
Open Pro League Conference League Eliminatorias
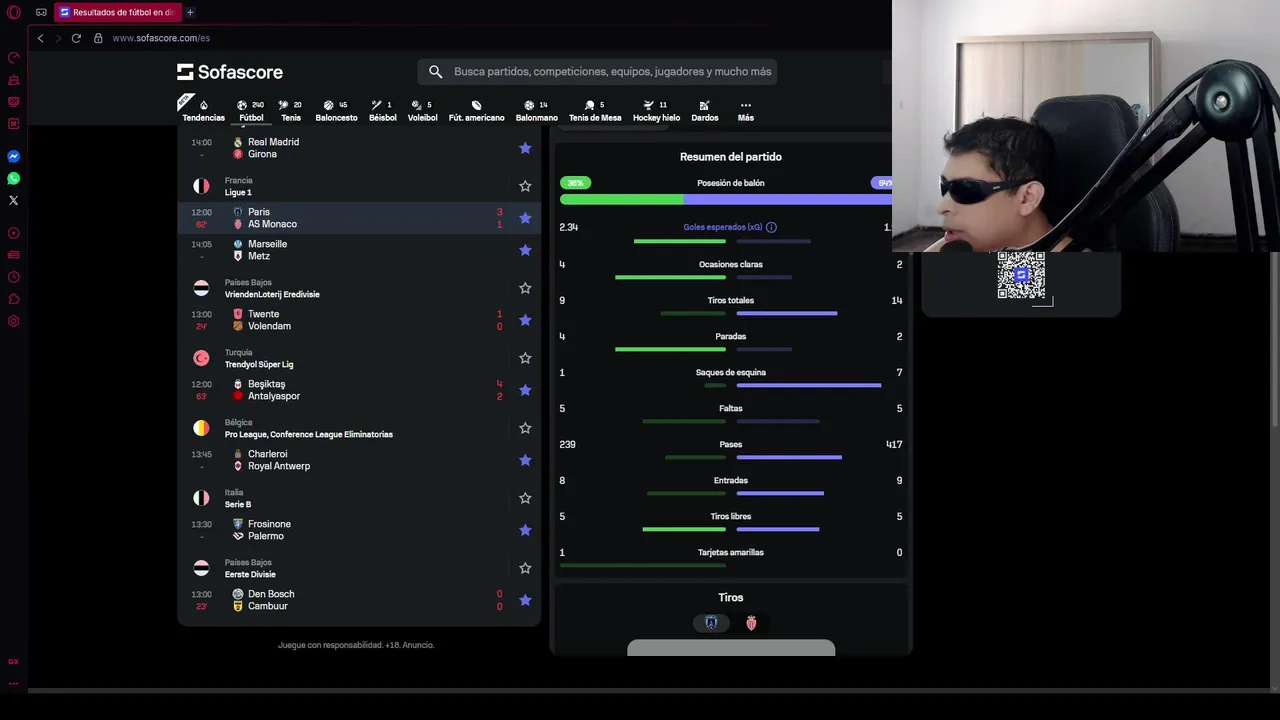tap(308, 434)
